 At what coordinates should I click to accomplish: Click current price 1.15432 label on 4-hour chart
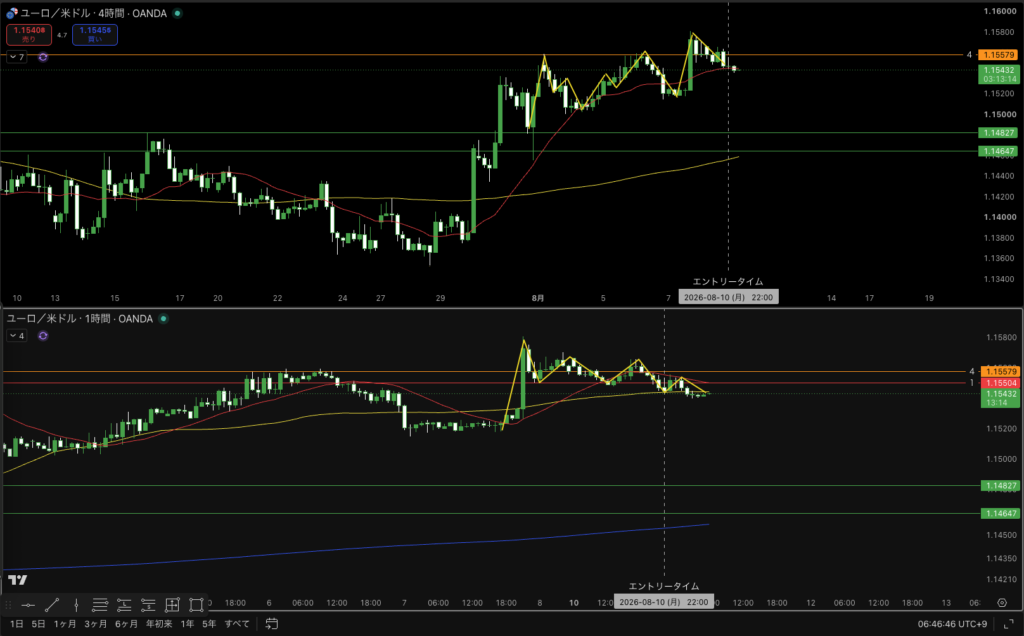click(x=999, y=74)
